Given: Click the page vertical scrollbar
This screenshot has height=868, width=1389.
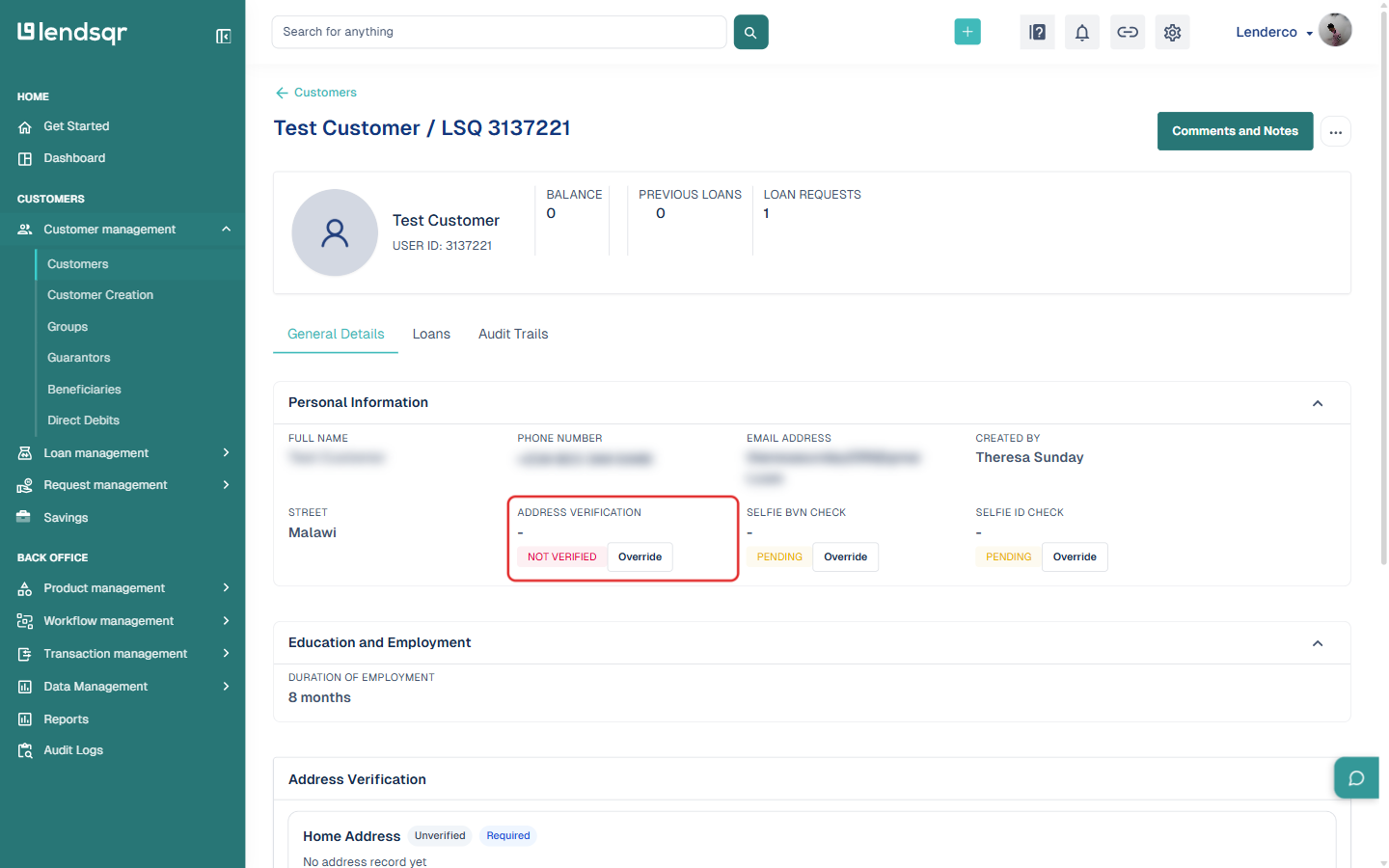Looking at the screenshot, I should (x=1384, y=289).
